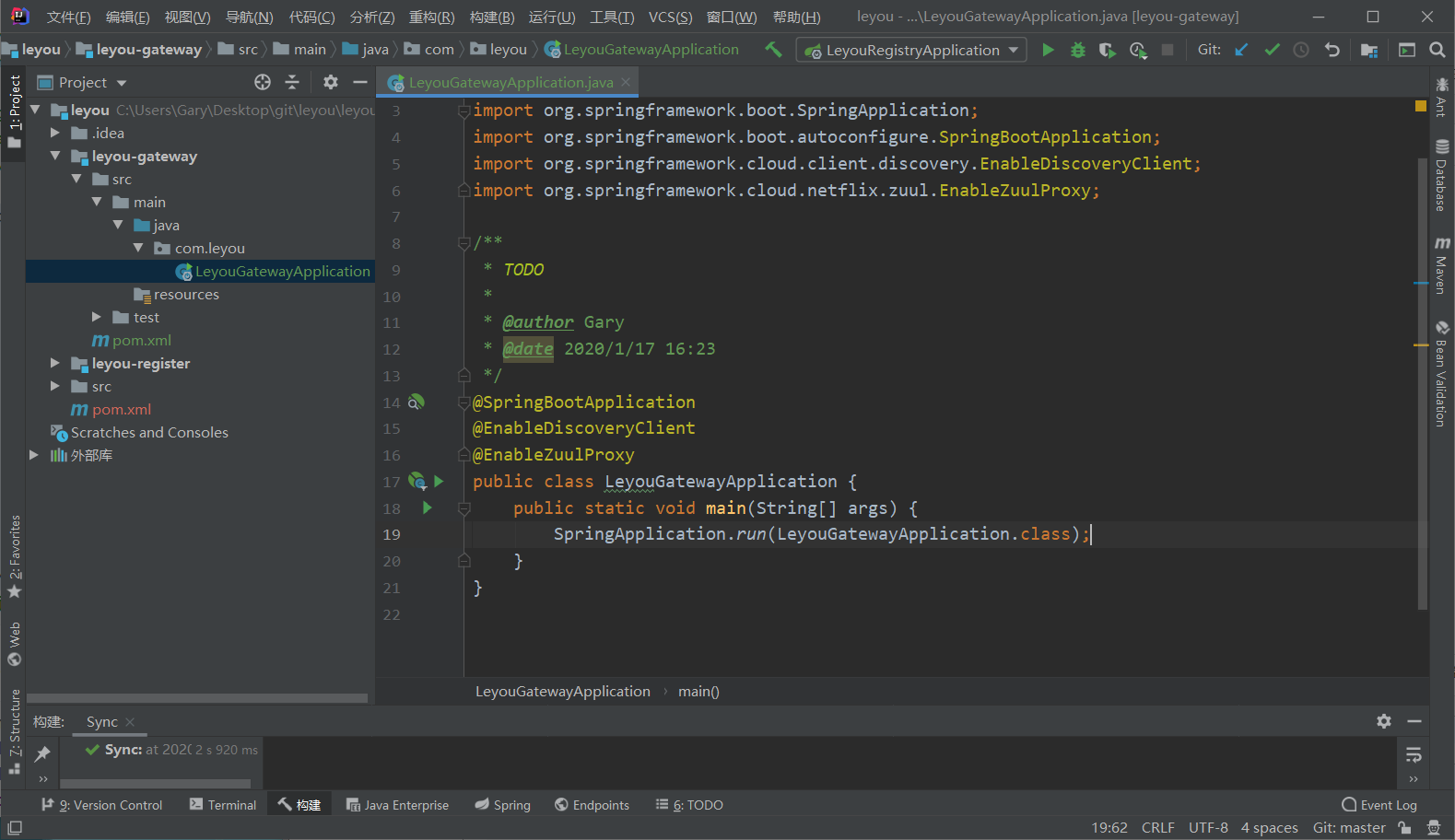Collapse the com.leyou package node
Image resolution: width=1455 pixels, height=840 pixels.
[x=138, y=248]
